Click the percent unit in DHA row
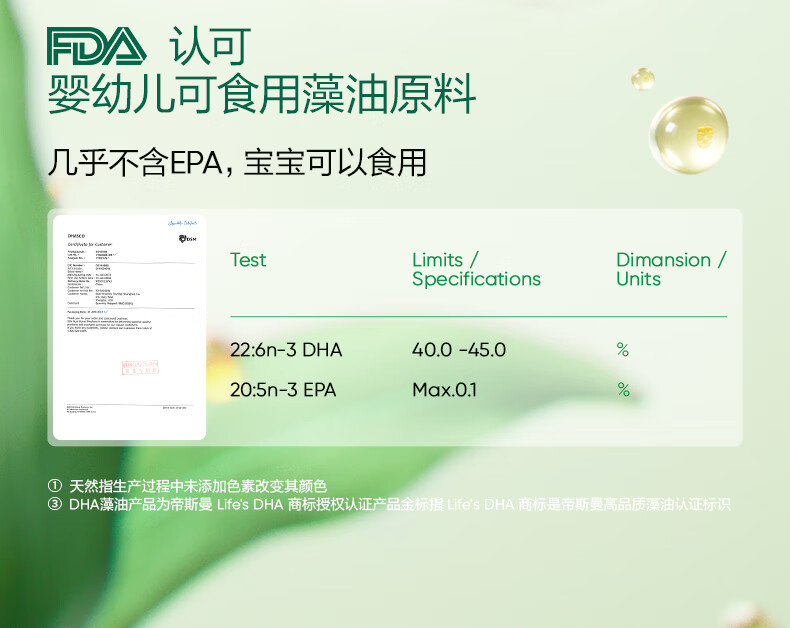The width and height of the screenshot is (790, 628). point(623,349)
